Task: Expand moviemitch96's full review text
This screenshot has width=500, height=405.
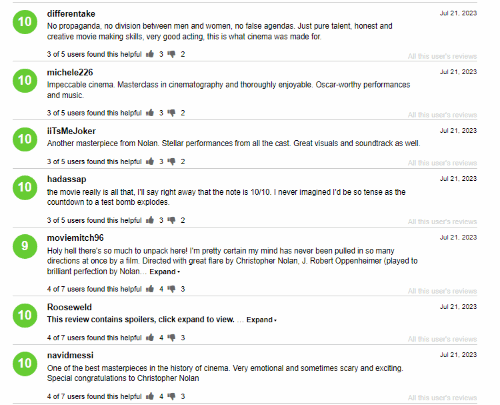Action: point(164,272)
